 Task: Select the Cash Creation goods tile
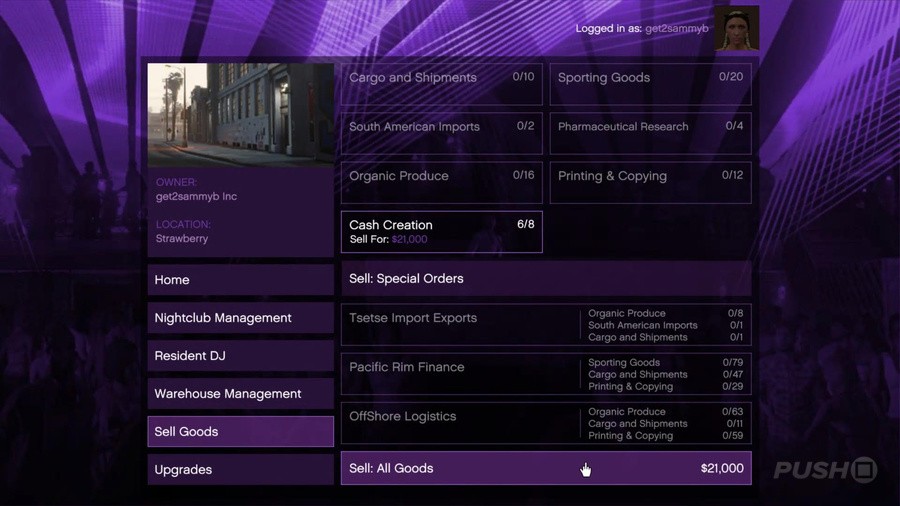click(x=441, y=232)
